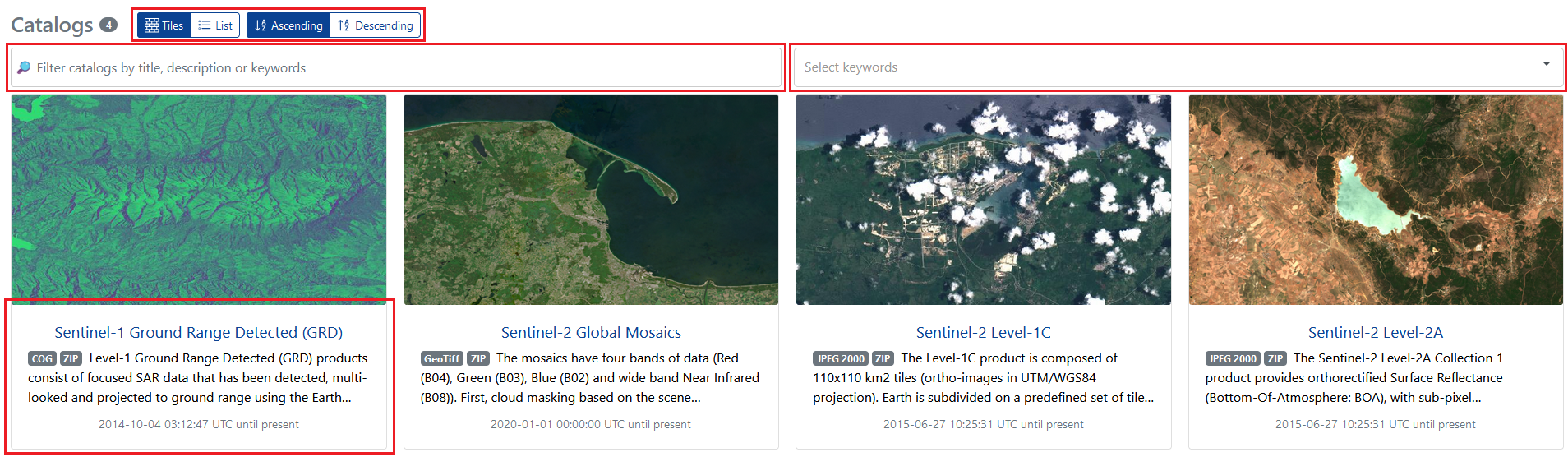Sort catalogs in Descending order
The width and height of the screenshot is (1568, 457).
pyautogui.click(x=376, y=25)
